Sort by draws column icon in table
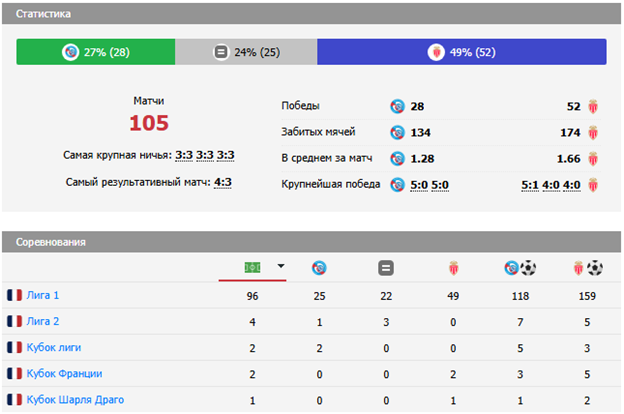 [x=386, y=268]
